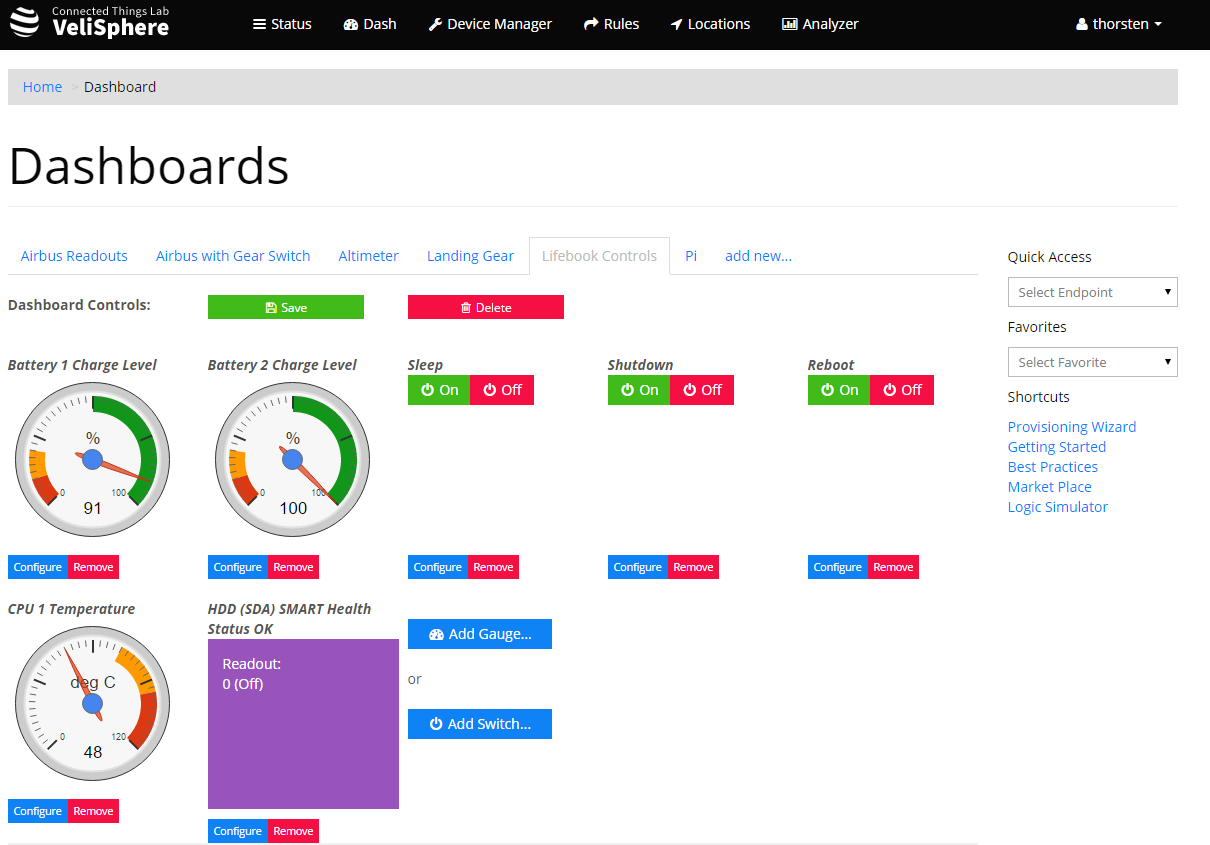Image resolution: width=1210 pixels, height=845 pixels.
Task: Turn the Shutdown switch Off
Action: pyautogui.click(x=702, y=389)
